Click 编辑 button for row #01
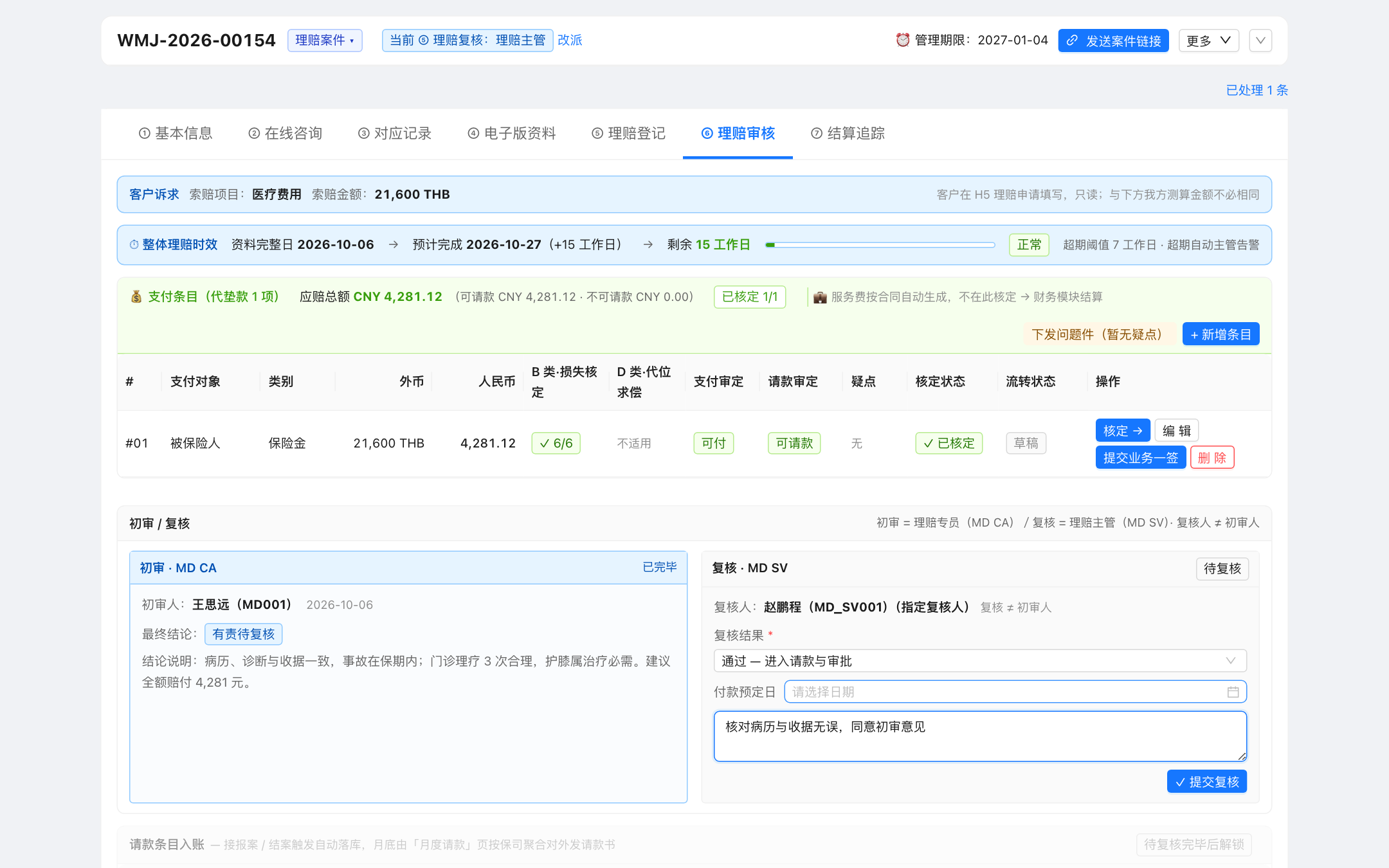Screen dimensions: 1389x868 coord(1176,431)
